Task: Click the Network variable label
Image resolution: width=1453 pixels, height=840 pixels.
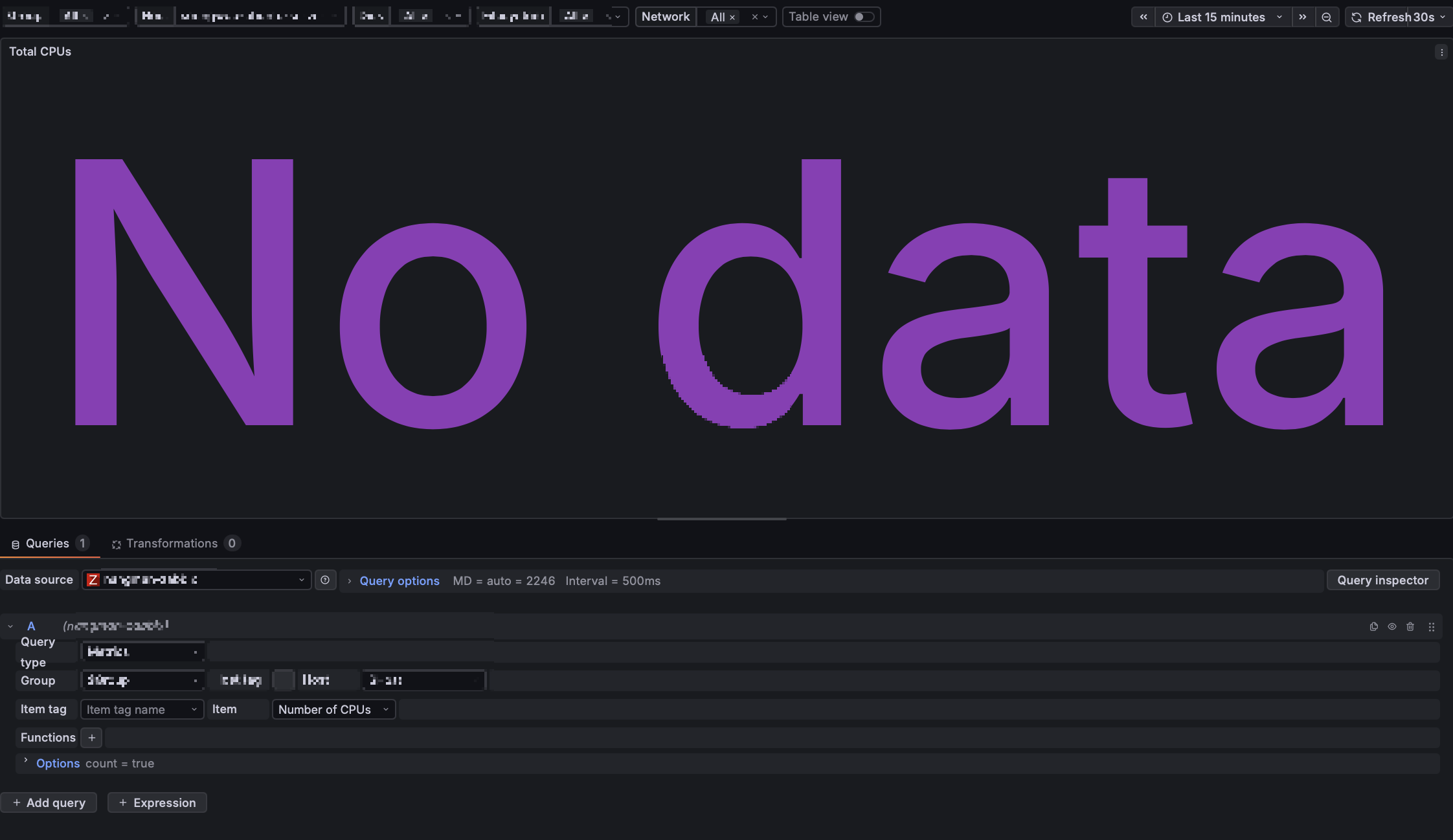Action: click(666, 17)
